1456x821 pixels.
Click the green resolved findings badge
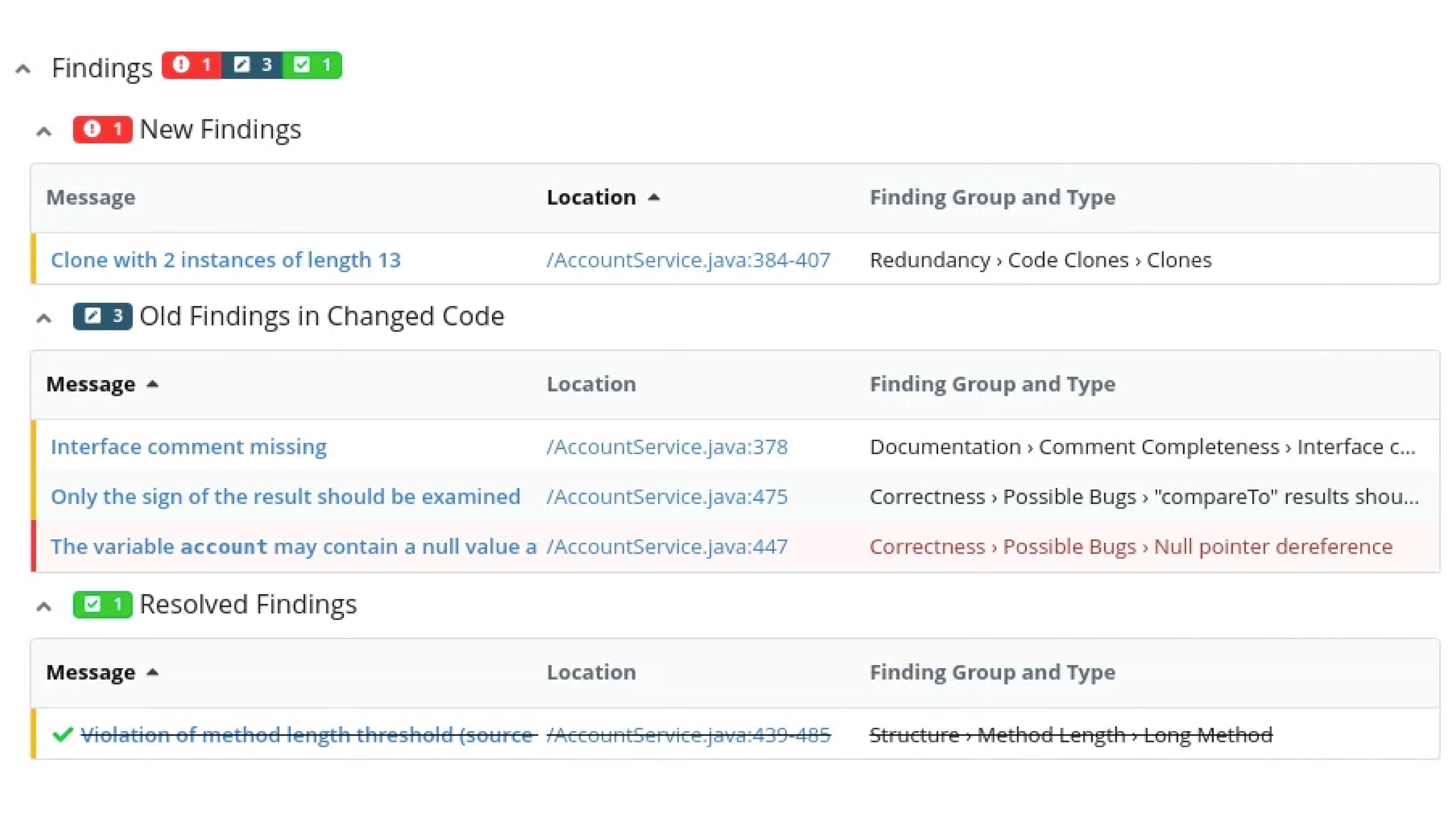click(x=313, y=65)
